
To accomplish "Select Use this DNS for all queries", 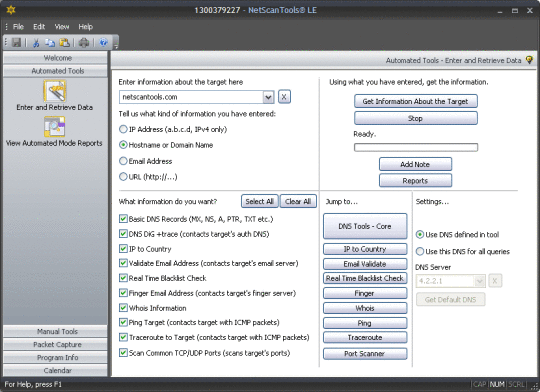I will [420, 251].
